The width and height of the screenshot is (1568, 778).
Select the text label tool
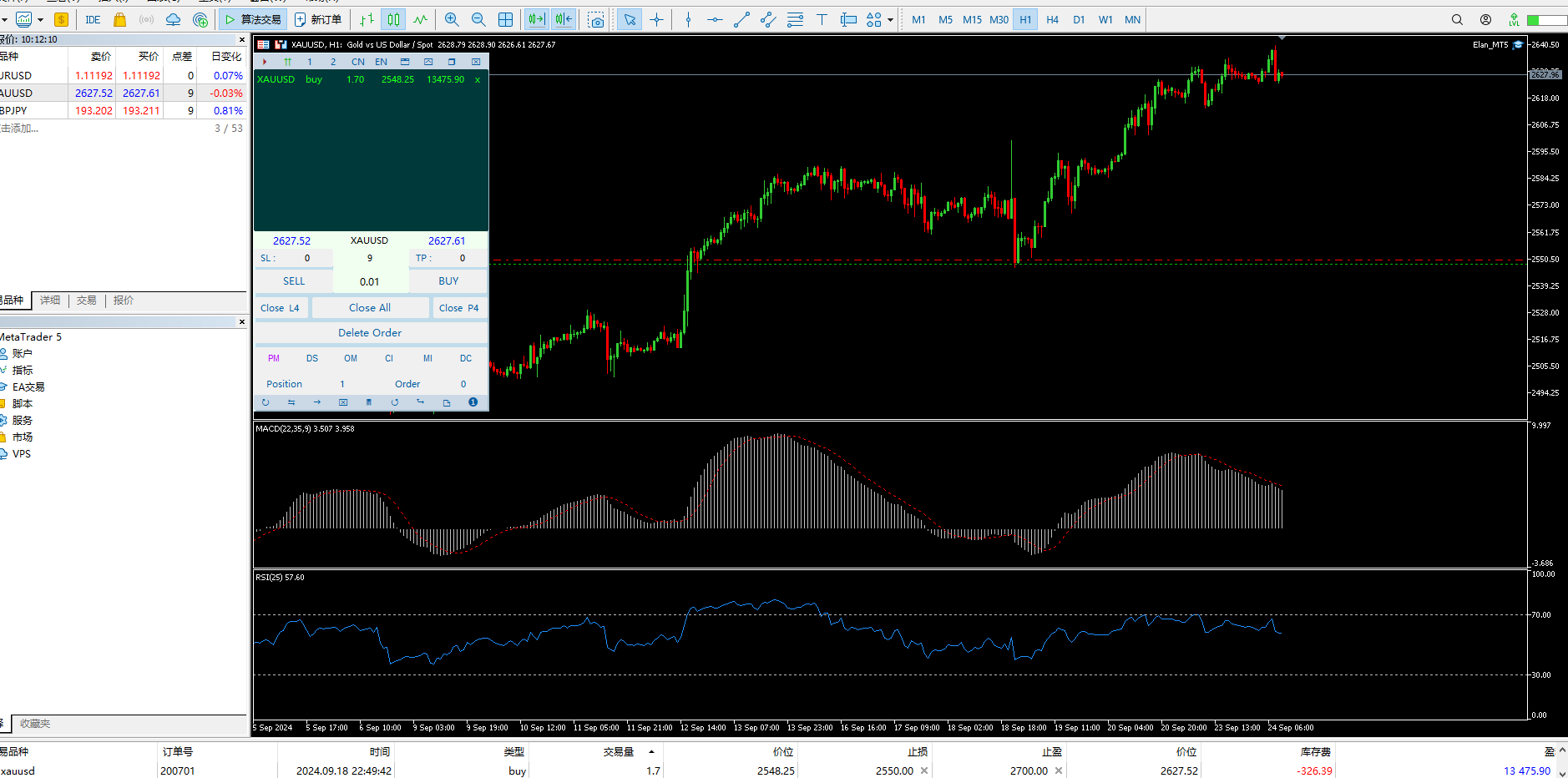pos(822,19)
